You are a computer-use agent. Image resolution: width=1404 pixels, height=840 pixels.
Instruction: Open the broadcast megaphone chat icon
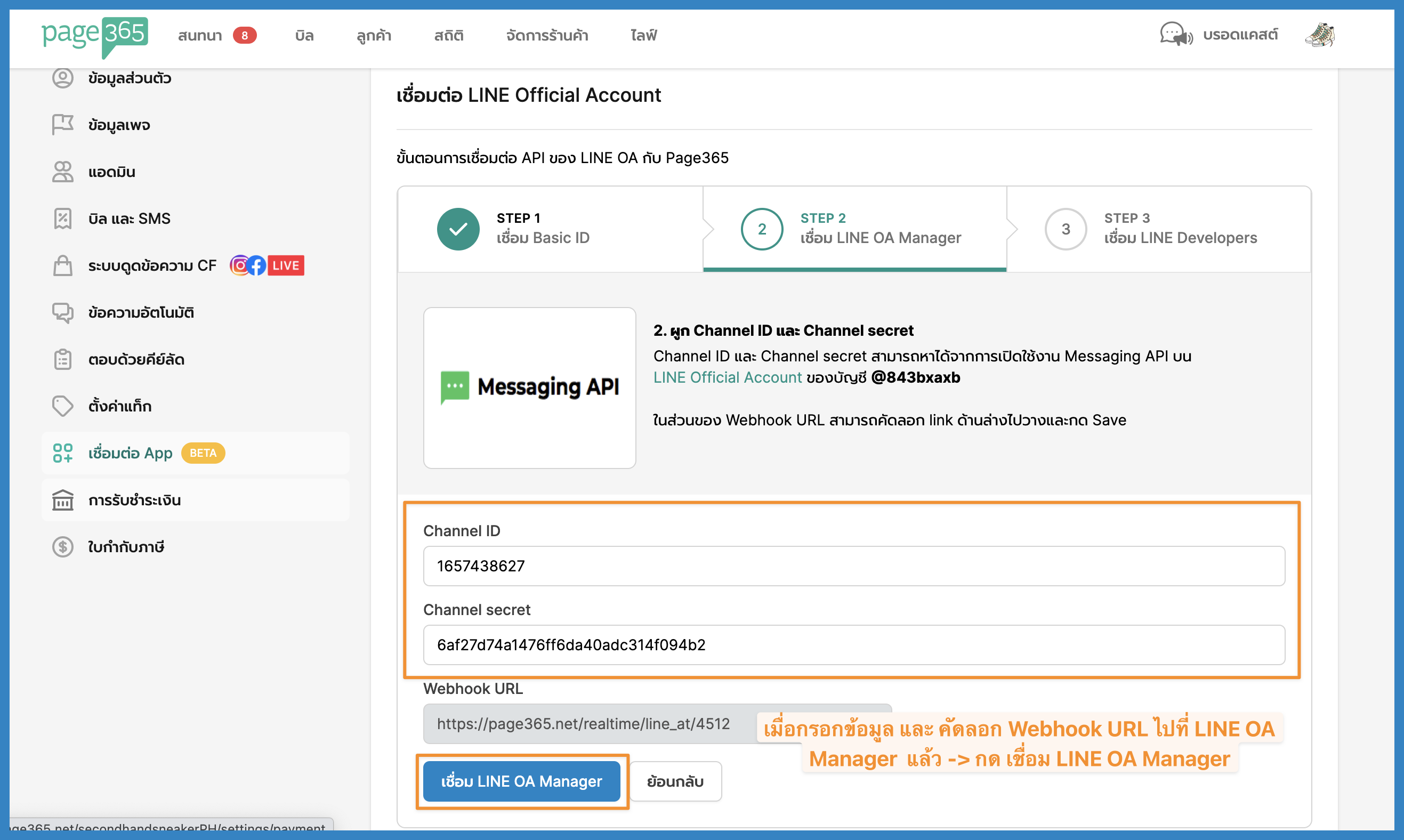click(1176, 35)
